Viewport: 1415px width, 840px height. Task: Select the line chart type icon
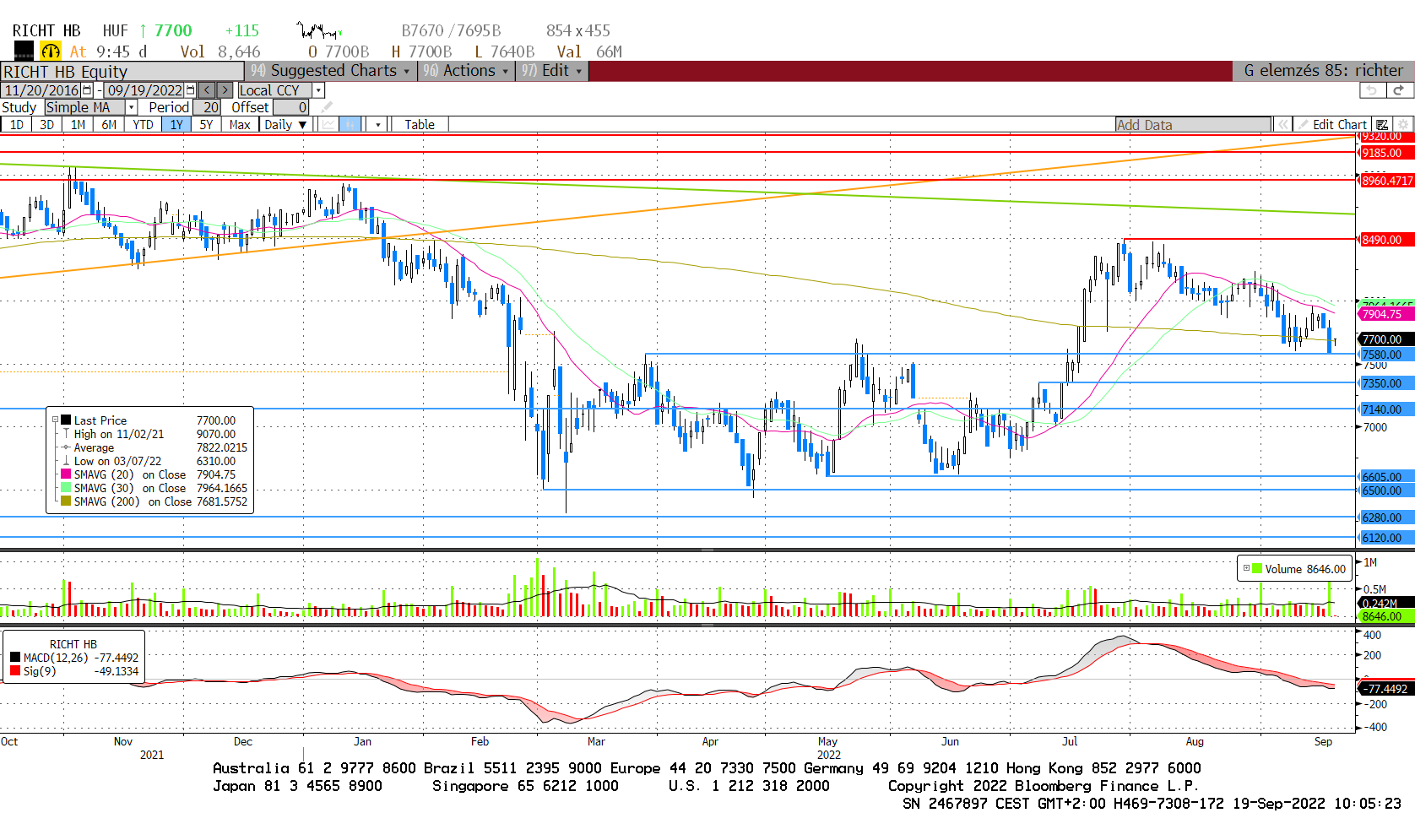point(328,125)
